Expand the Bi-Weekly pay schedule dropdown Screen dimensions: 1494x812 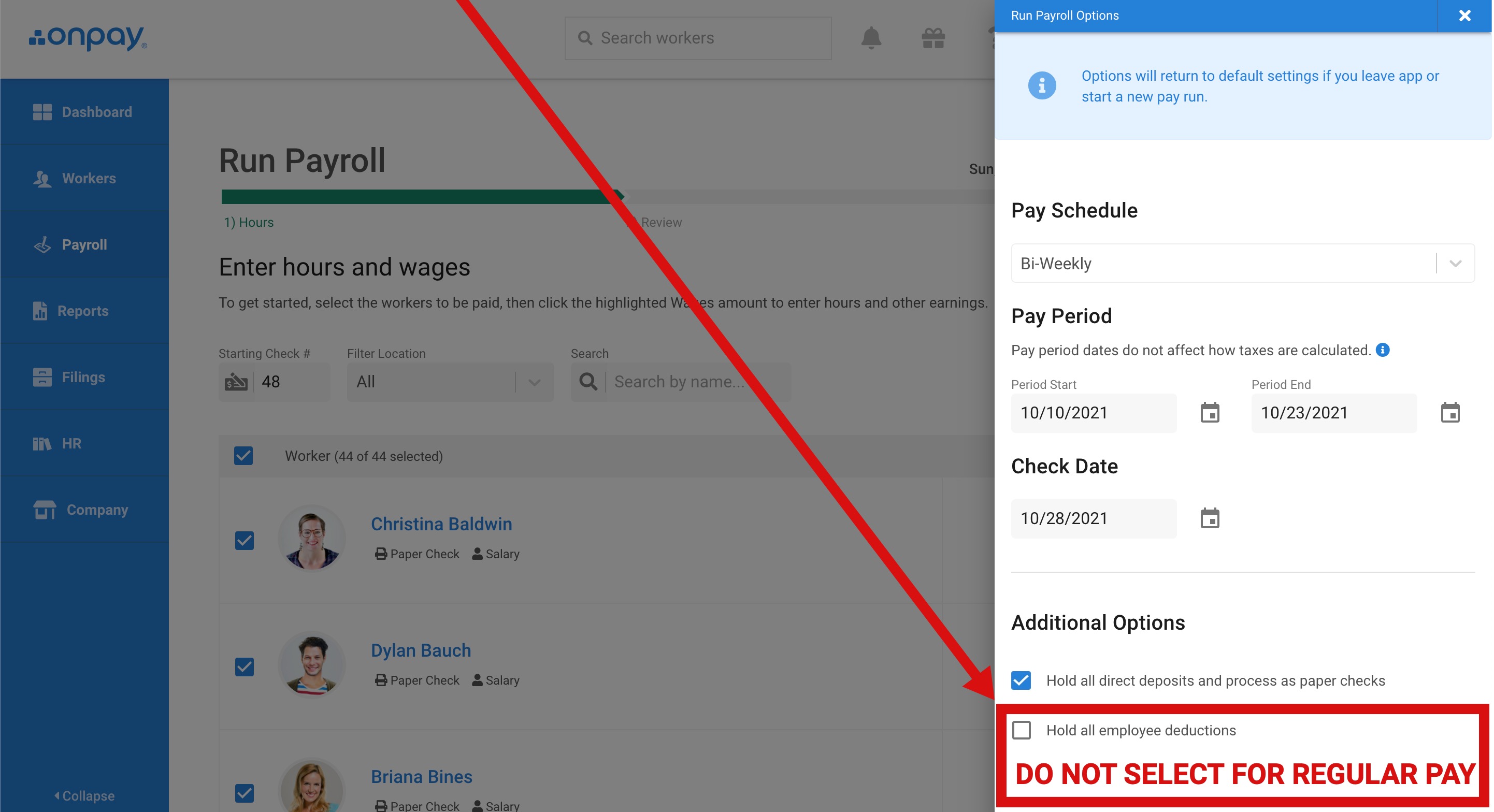click(1455, 264)
